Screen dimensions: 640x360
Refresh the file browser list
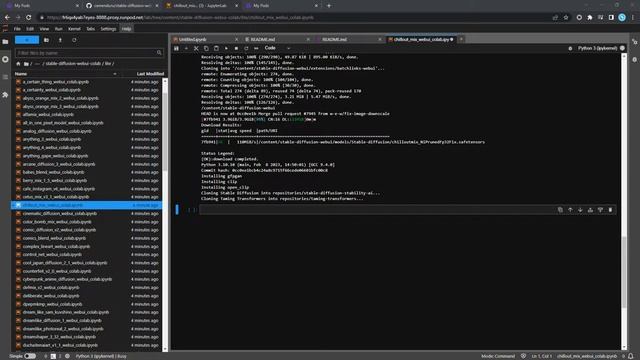74,40
